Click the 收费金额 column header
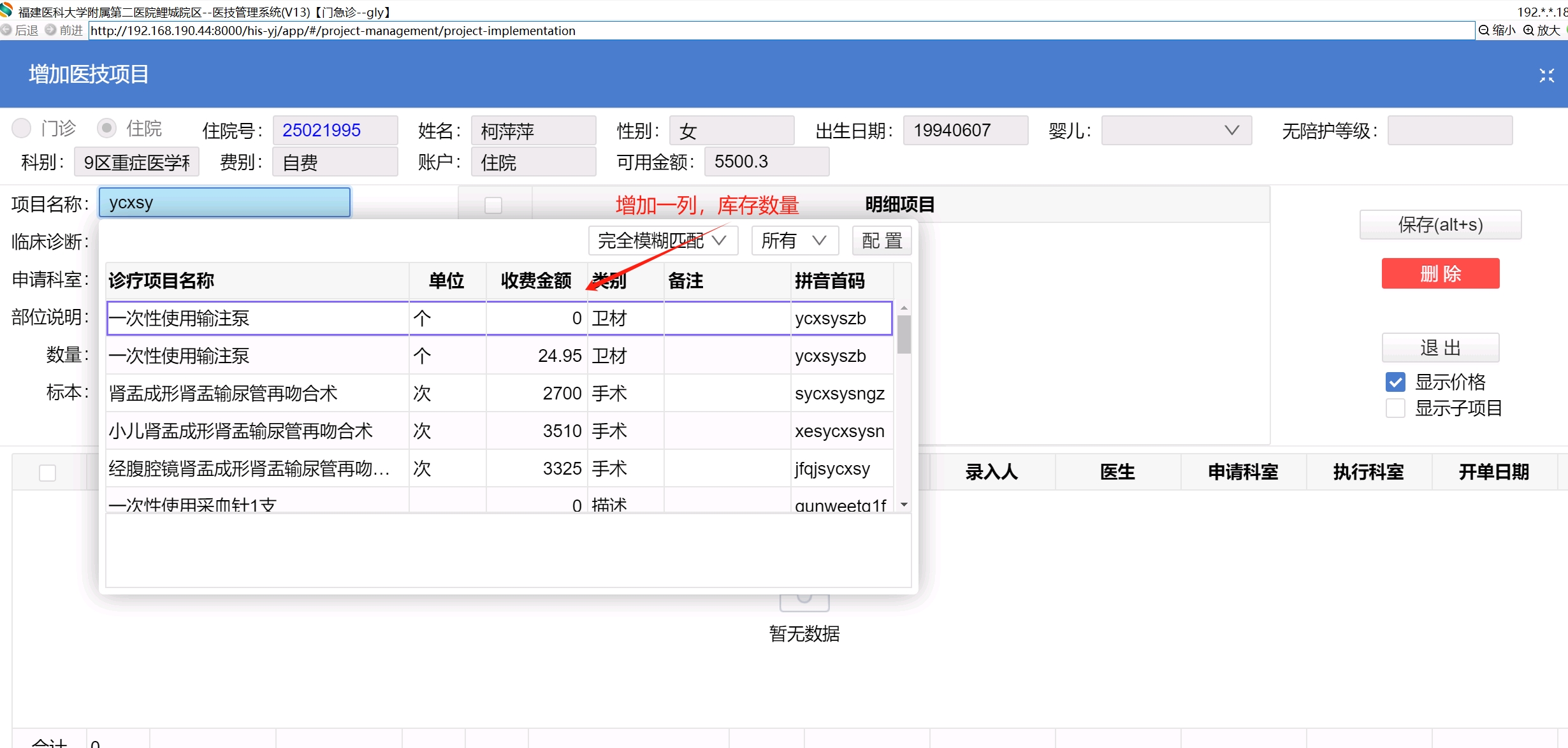 point(535,280)
